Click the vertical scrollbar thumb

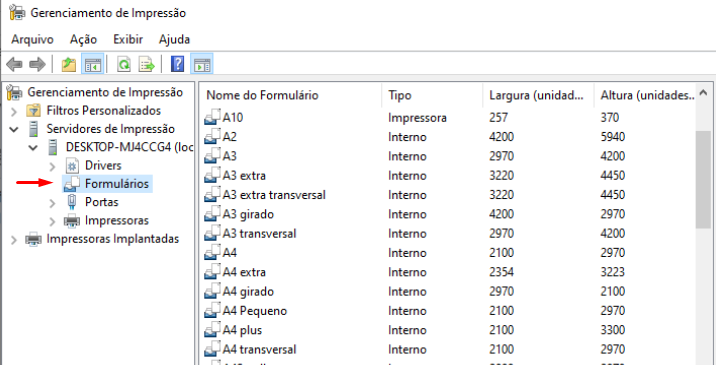coord(704,179)
